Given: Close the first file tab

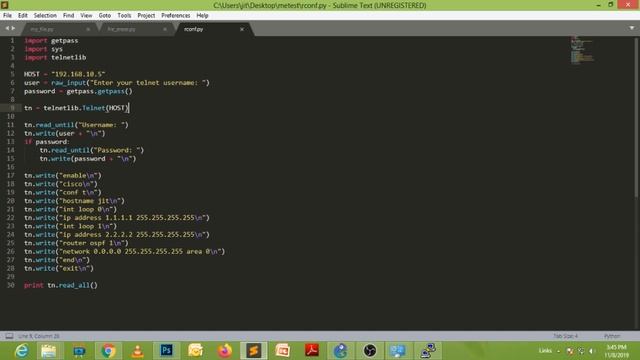Looking at the screenshot, I should [88, 29].
